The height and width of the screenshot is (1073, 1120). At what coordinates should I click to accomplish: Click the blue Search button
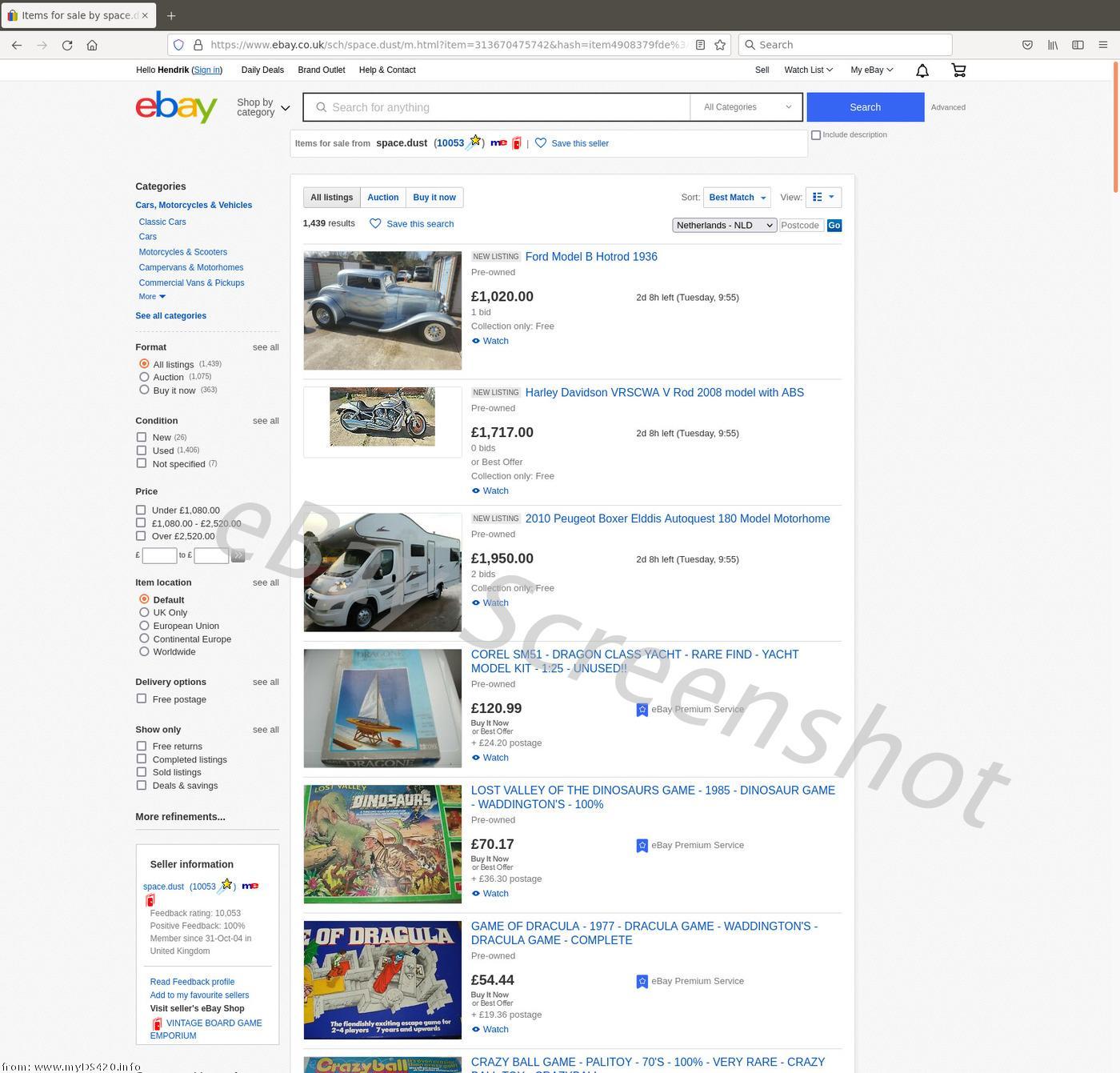tap(865, 107)
